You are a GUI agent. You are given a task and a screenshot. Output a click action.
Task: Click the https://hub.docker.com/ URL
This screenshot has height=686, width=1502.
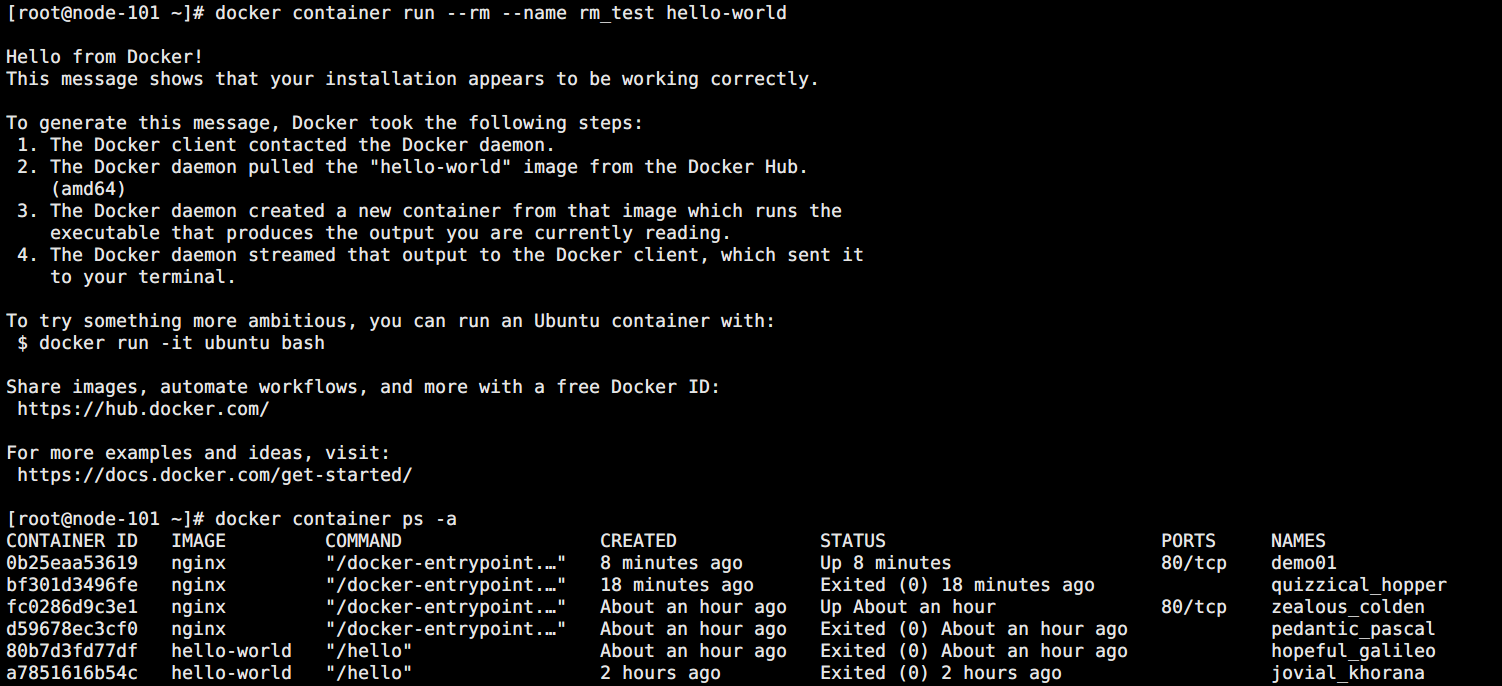[x=143, y=409]
